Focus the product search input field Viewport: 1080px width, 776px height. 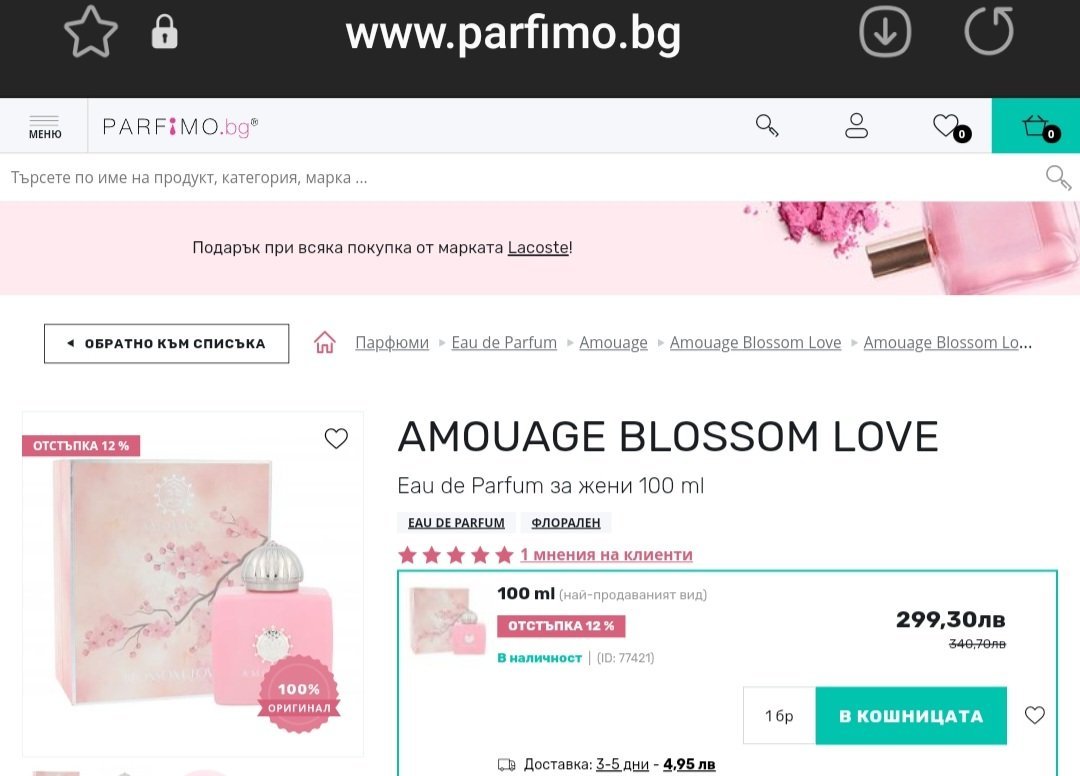coord(523,178)
